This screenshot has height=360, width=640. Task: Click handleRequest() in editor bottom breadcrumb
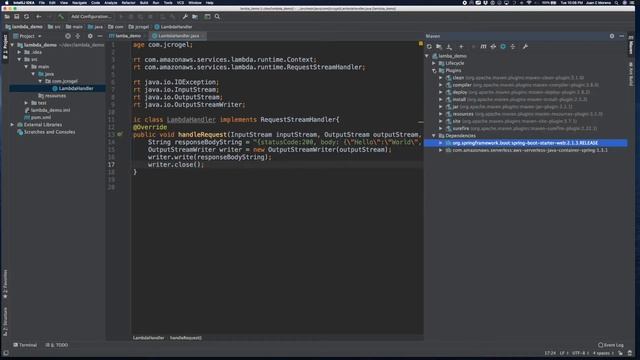pos(186,338)
